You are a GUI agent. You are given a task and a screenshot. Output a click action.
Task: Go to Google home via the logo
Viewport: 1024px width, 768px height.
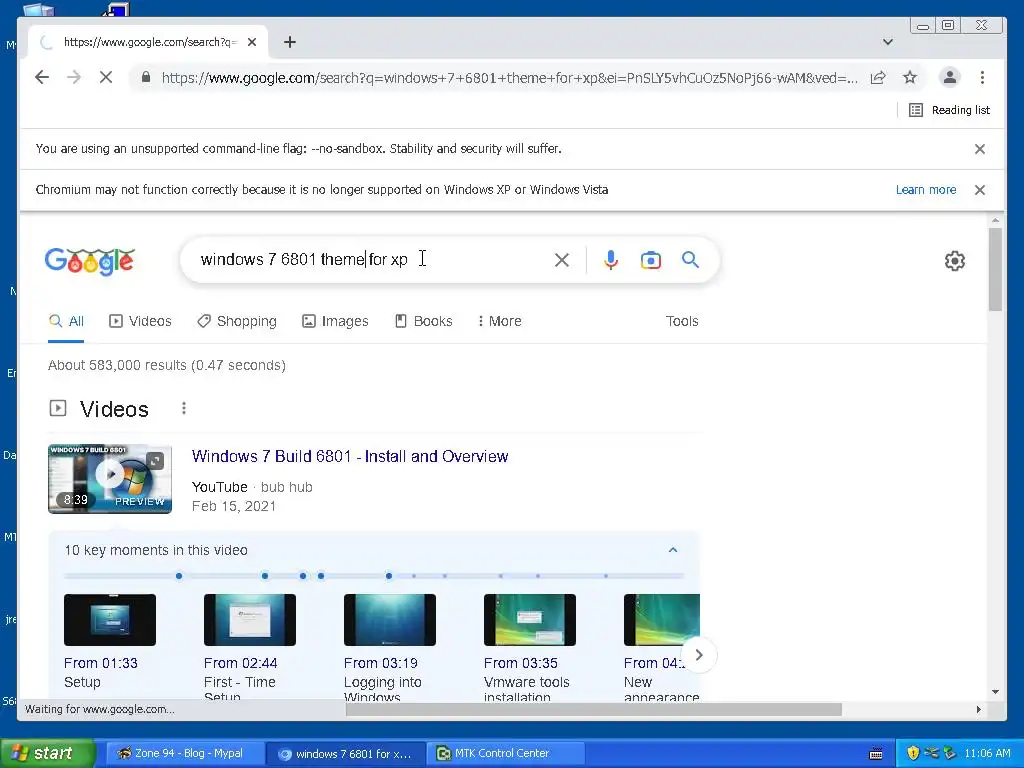(x=90, y=261)
